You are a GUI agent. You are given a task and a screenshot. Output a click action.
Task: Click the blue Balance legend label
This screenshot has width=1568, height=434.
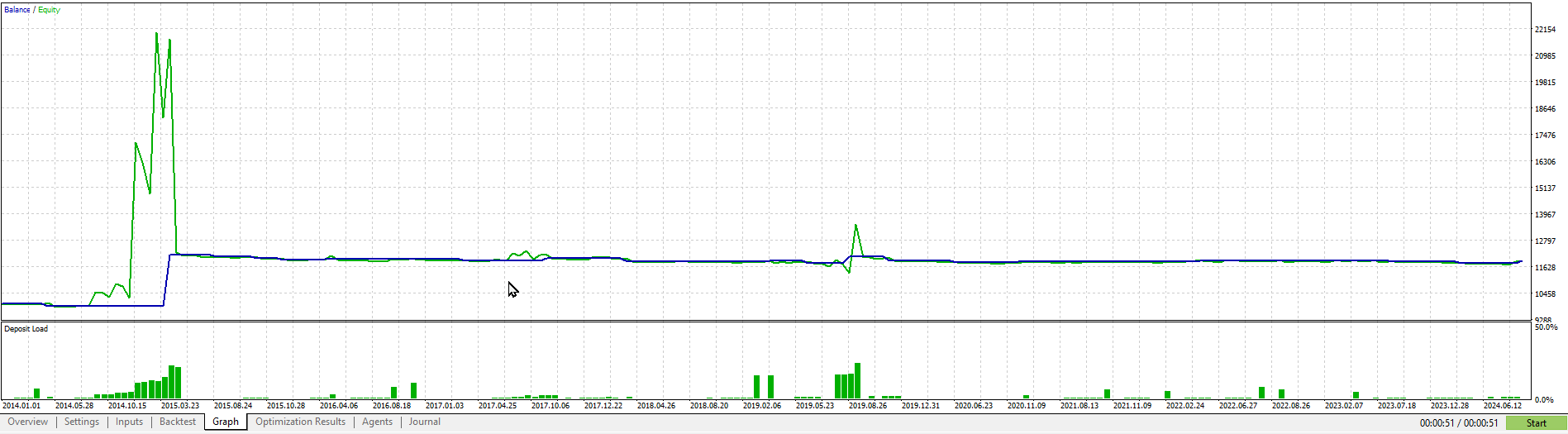click(x=17, y=10)
